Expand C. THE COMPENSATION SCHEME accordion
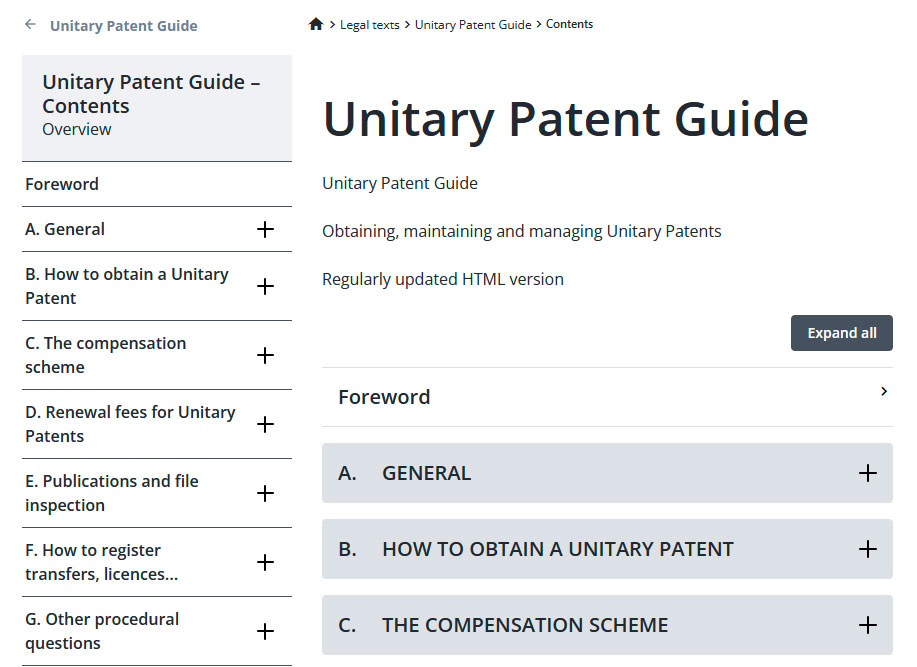This screenshot has height=667, width=917. point(868,625)
